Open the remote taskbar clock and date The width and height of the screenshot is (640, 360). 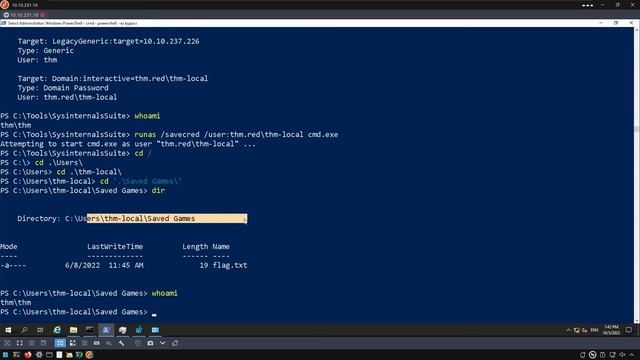(x=611, y=330)
